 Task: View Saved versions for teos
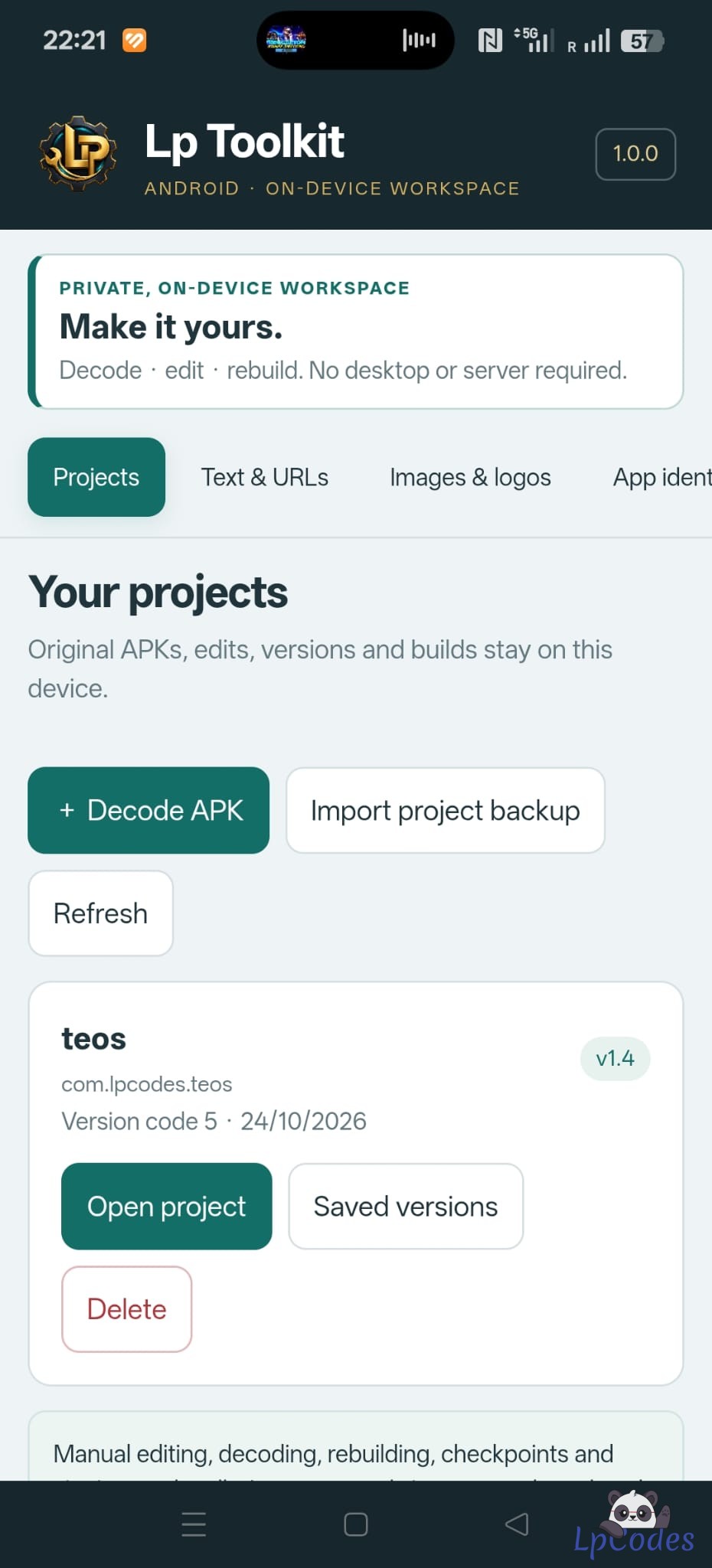tap(406, 1207)
